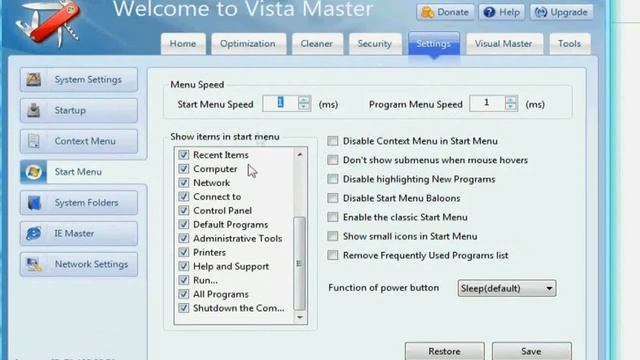Uncheck the Administrative Tools checkbox
The image size is (640, 360).
[184, 238]
